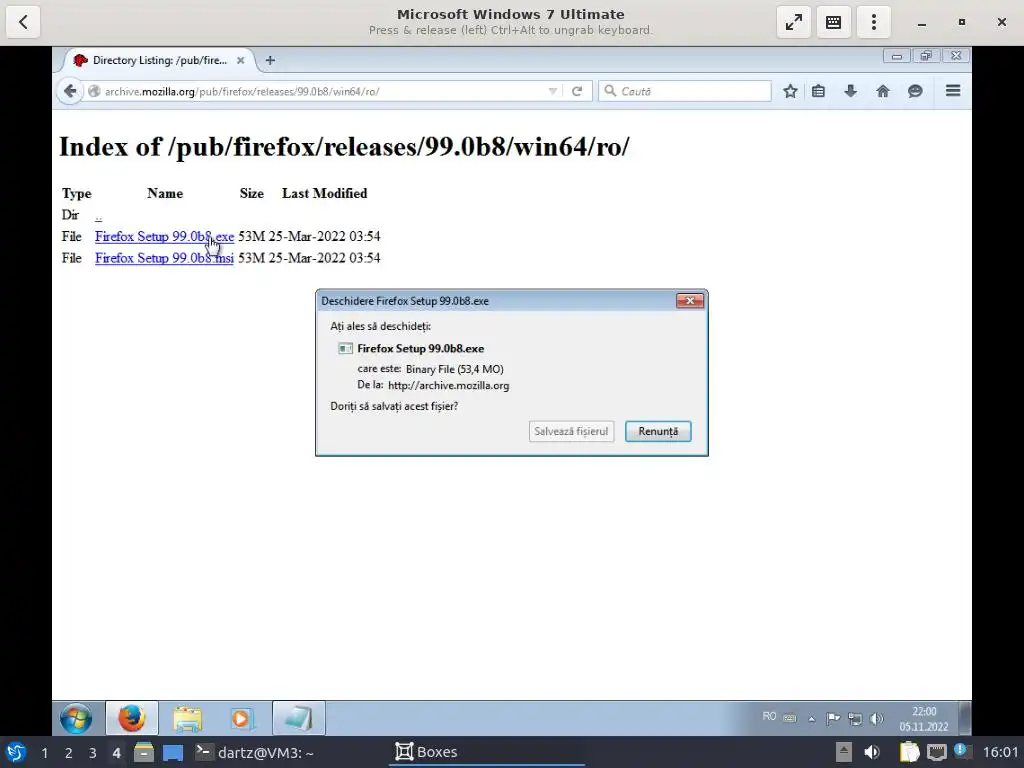Close the Deschidere Firefox Setup dialog

690,300
